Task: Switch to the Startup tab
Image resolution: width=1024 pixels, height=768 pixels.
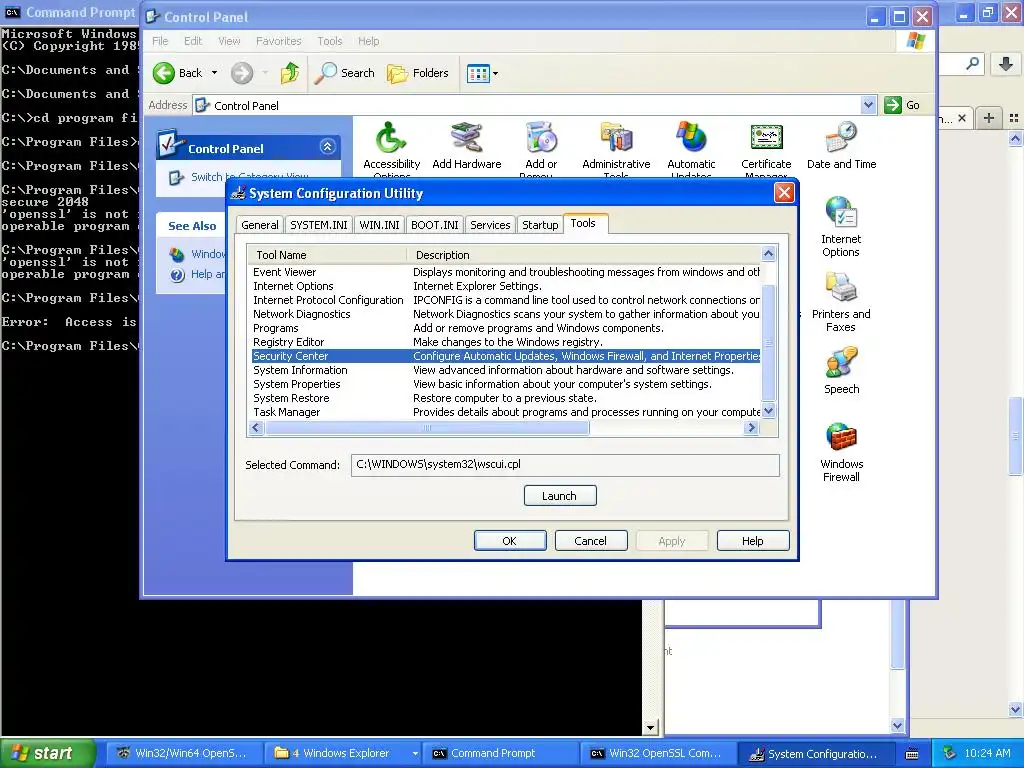Action: (x=540, y=225)
